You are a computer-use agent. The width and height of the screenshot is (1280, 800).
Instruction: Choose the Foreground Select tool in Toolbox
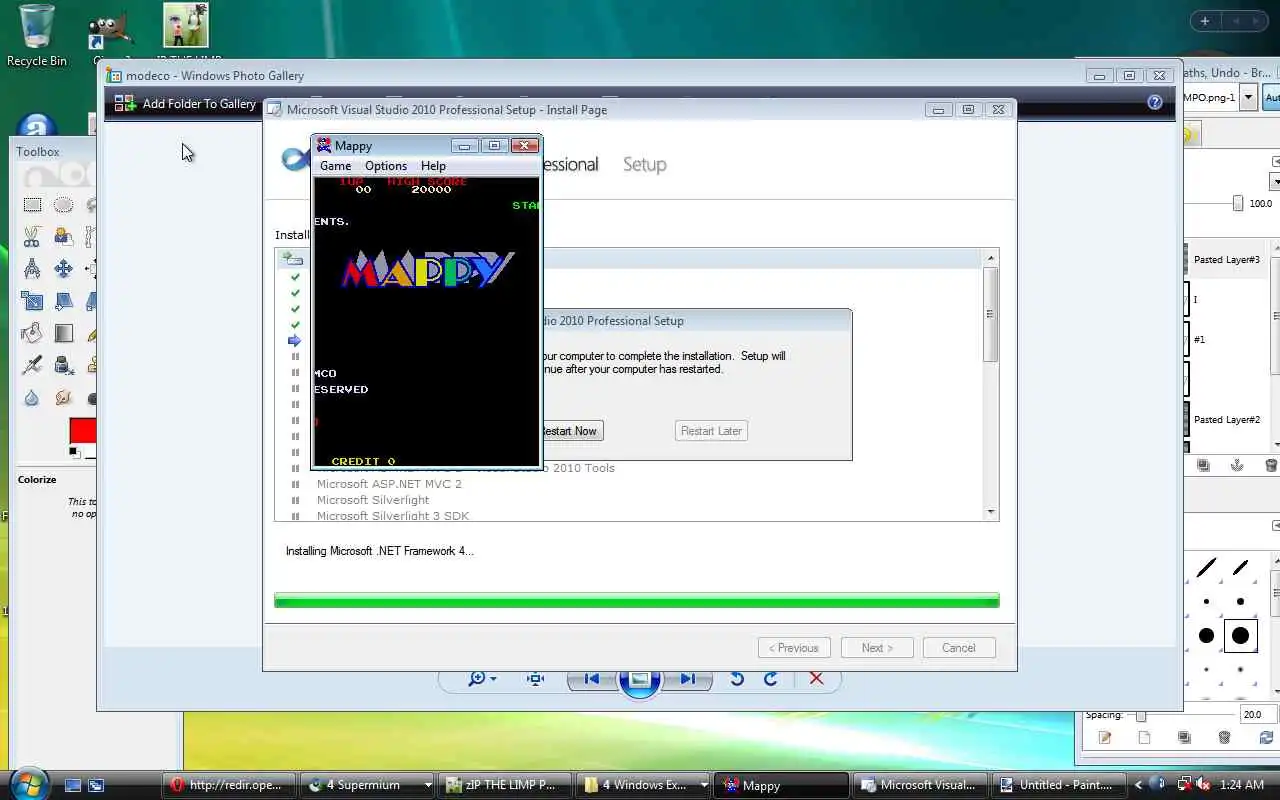(63, 237)
